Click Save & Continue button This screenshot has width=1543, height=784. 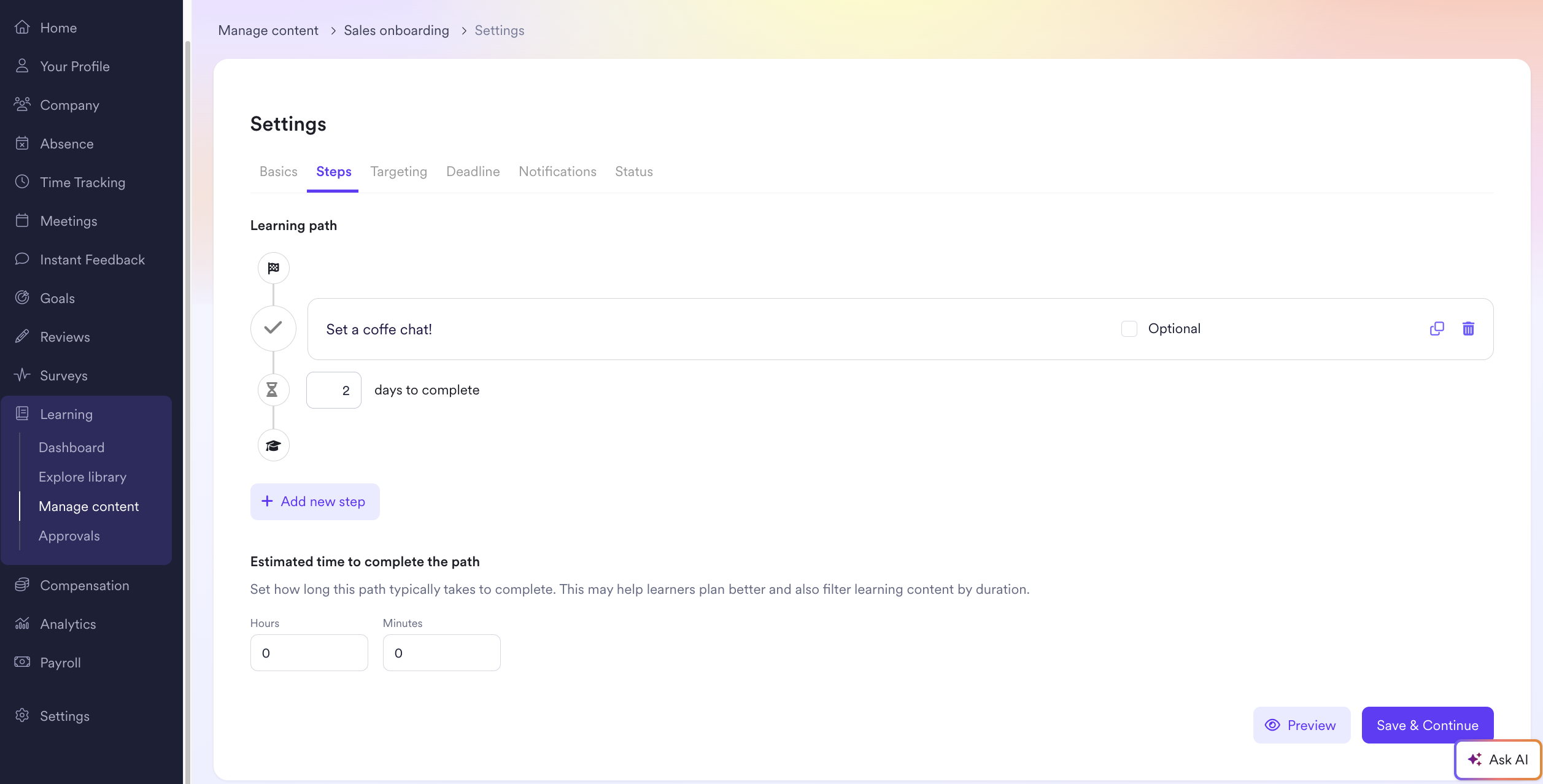1427,725
